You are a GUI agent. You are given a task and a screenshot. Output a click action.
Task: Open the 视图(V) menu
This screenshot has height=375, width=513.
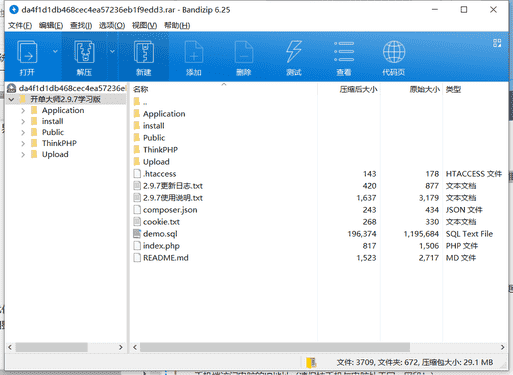click(144, 25)
